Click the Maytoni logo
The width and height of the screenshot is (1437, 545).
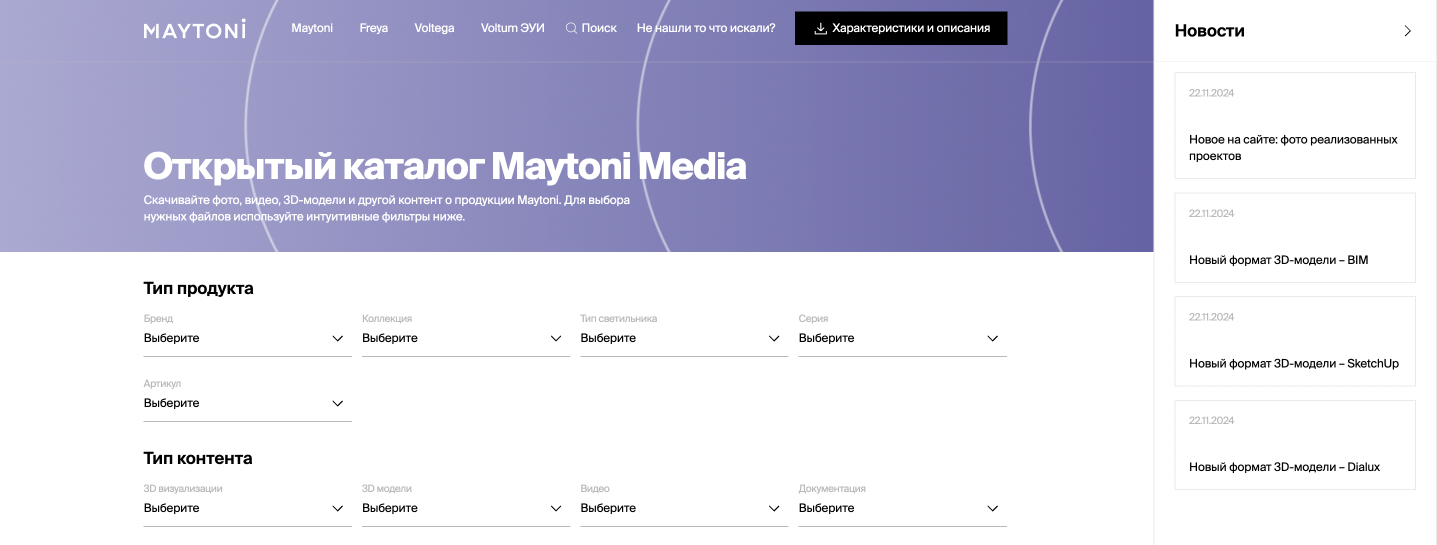coord(195,29)
